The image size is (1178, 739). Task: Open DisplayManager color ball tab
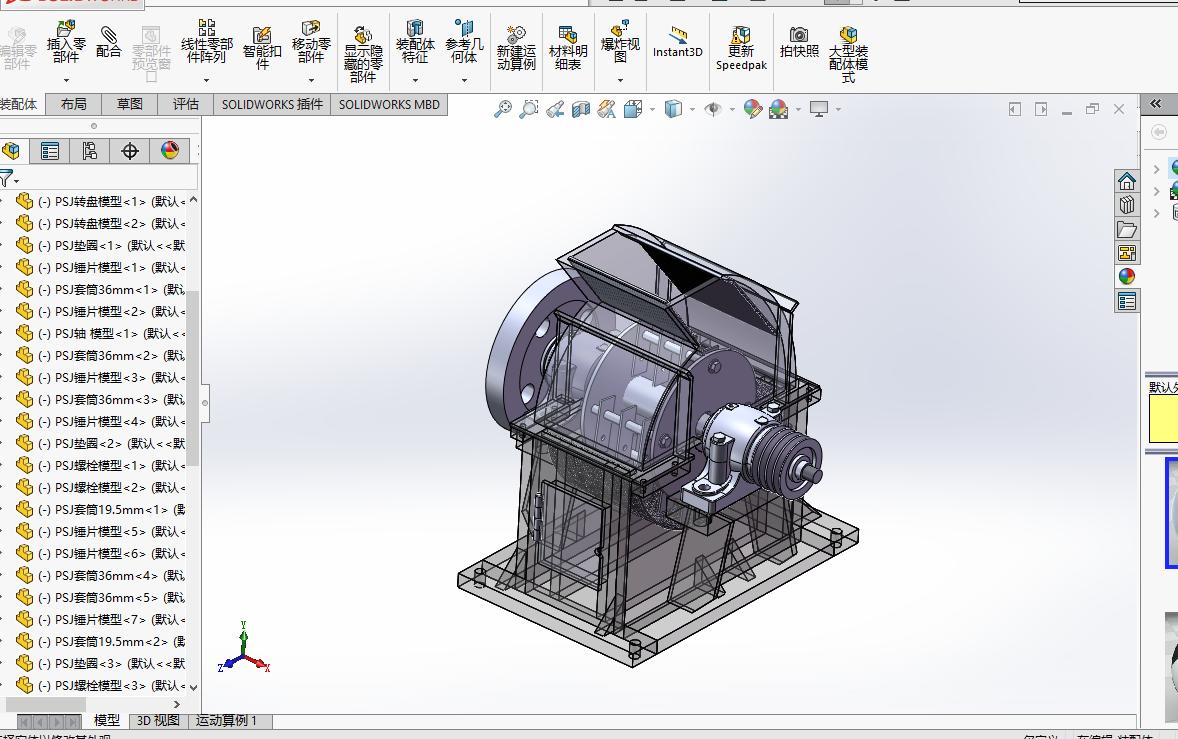170,151
